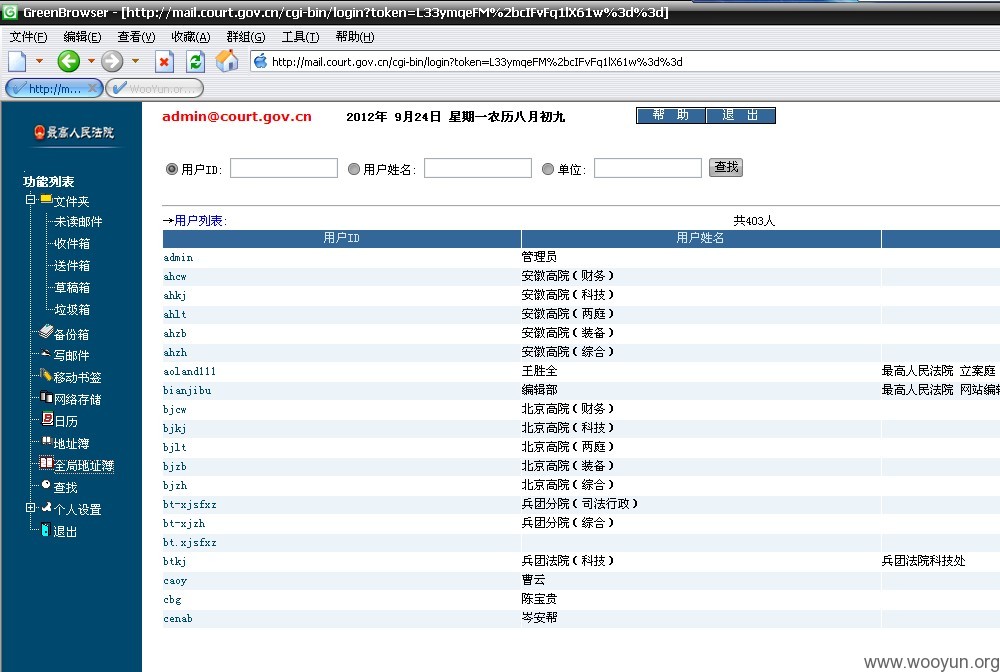This screenshot has height=672, width=1000.
Task: Stop loading with the red X icon
Action: 165,62
